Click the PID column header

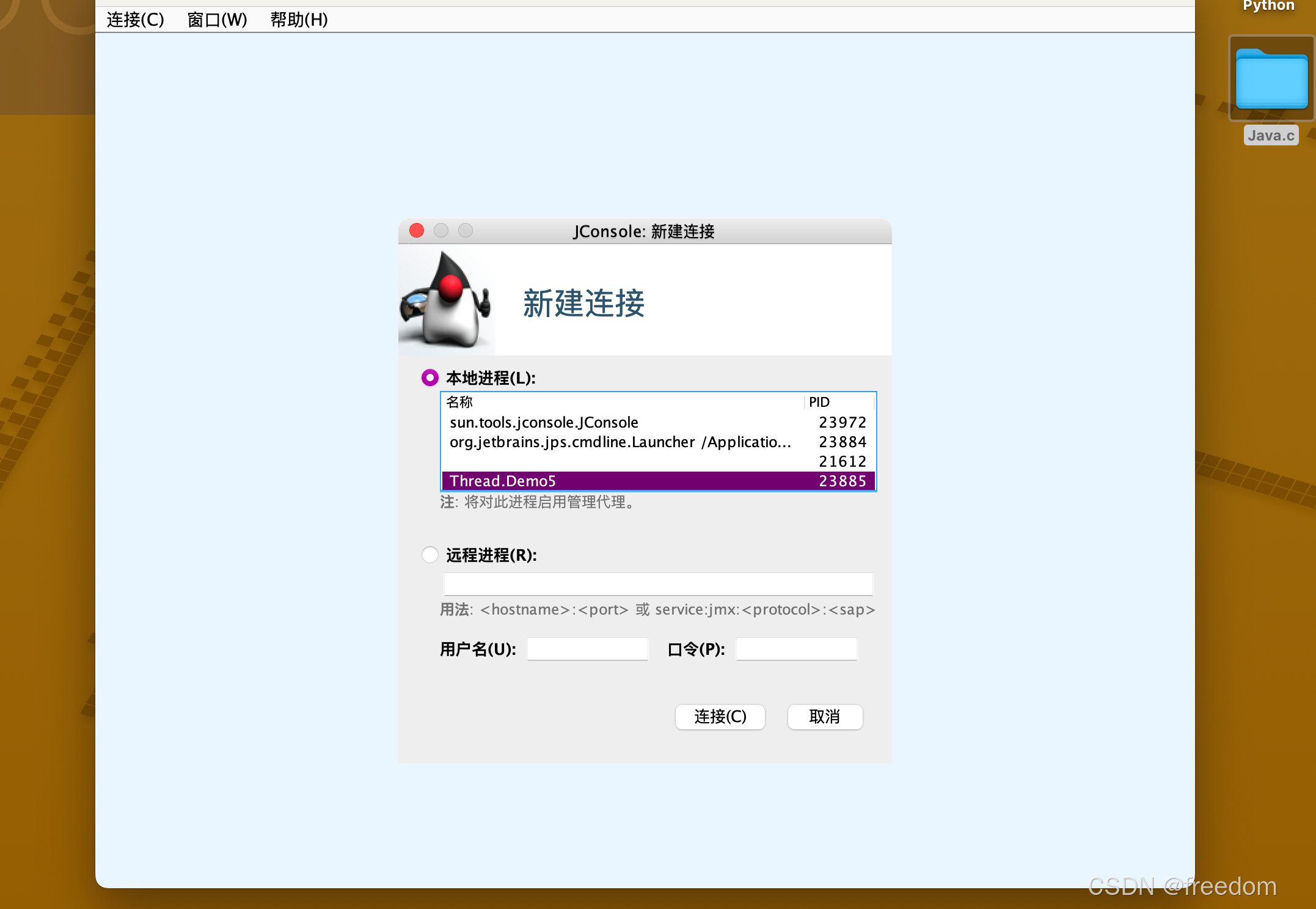tap(839, 402)
